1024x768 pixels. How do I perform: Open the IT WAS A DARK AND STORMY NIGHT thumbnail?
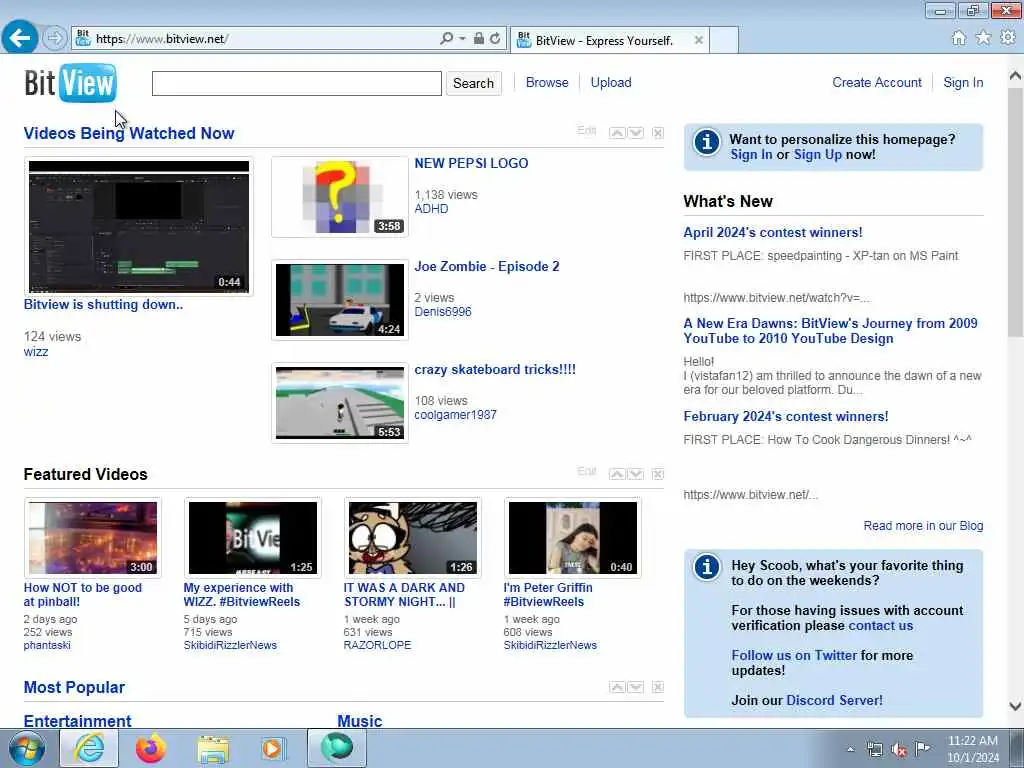click(x=413, y=537)
